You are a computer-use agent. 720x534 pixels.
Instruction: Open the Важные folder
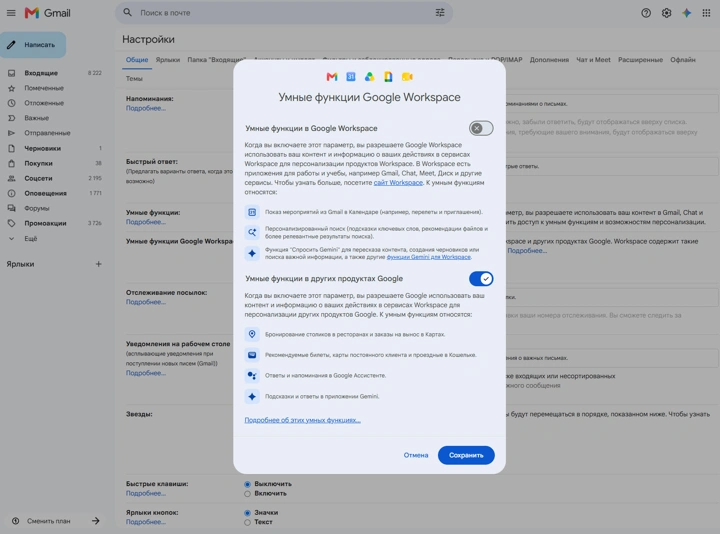point(55,118)
